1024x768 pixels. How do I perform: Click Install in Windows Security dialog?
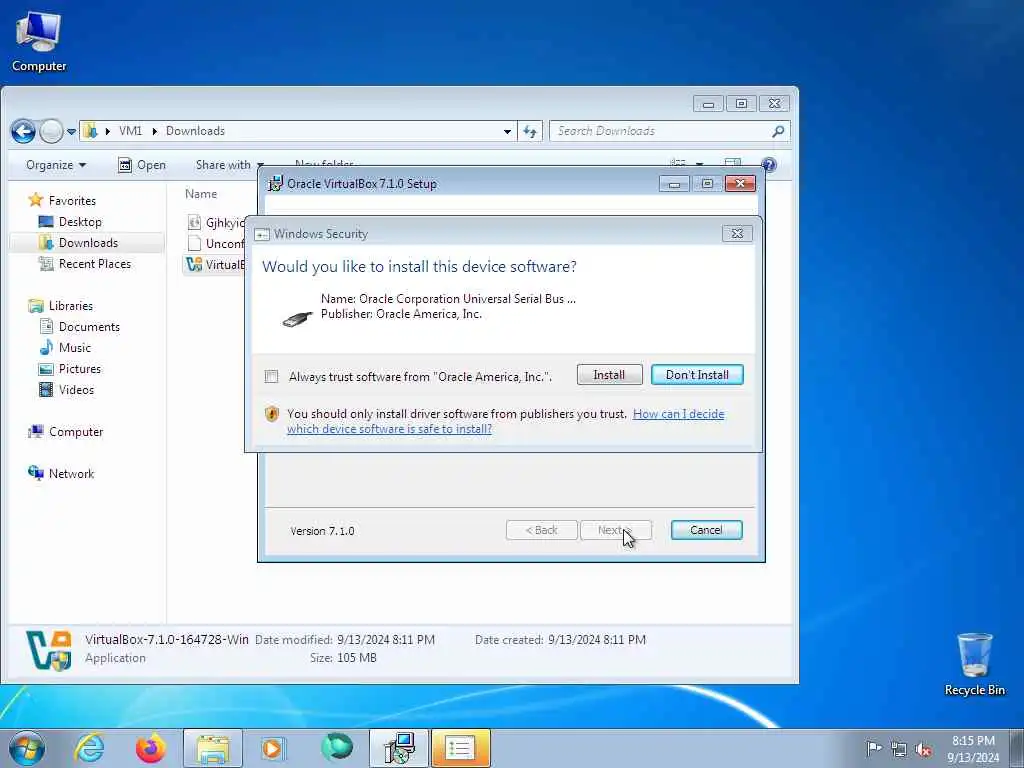point(609,375)
